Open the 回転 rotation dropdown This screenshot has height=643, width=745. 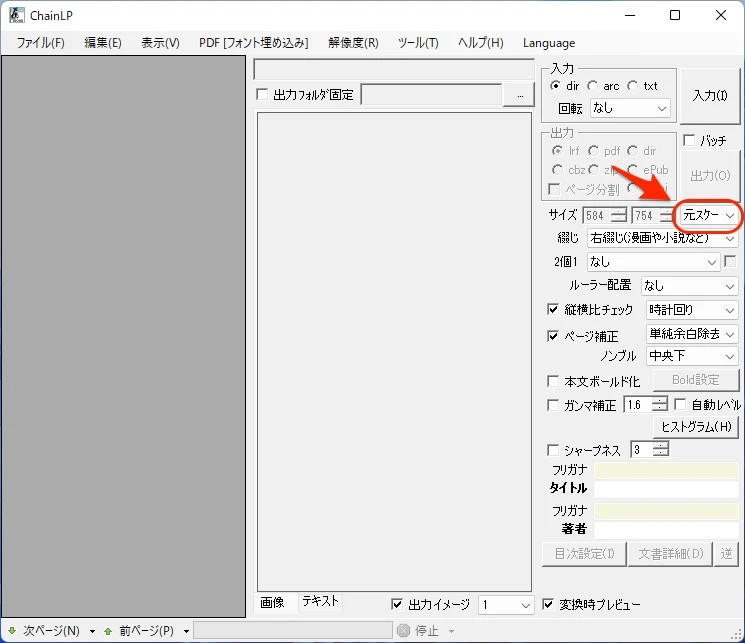click(630, 108)
